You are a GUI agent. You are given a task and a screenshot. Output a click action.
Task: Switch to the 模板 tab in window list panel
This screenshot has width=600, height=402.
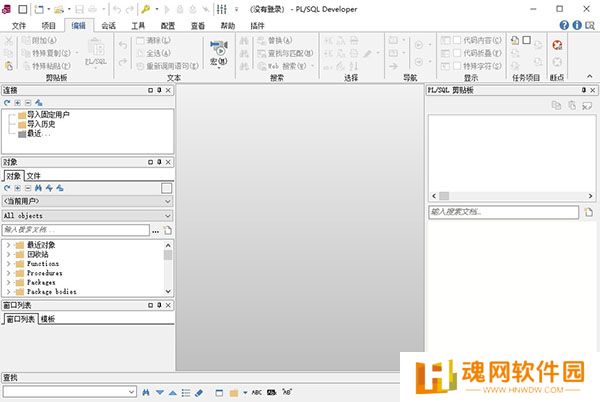[47, 319]
